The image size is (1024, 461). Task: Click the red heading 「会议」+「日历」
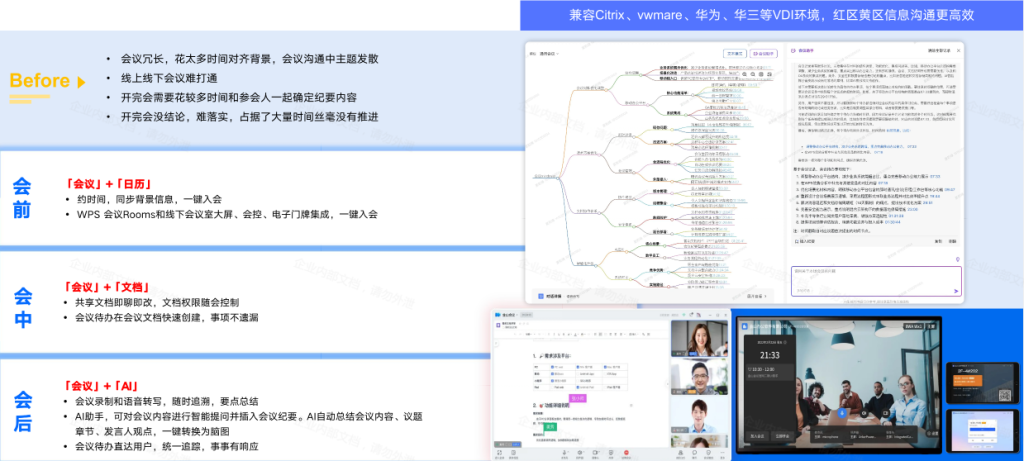(108, 184)
